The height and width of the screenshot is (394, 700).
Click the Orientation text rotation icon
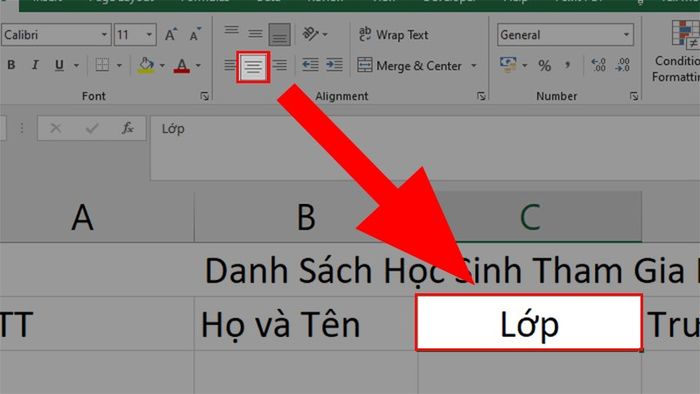(310, 33)
